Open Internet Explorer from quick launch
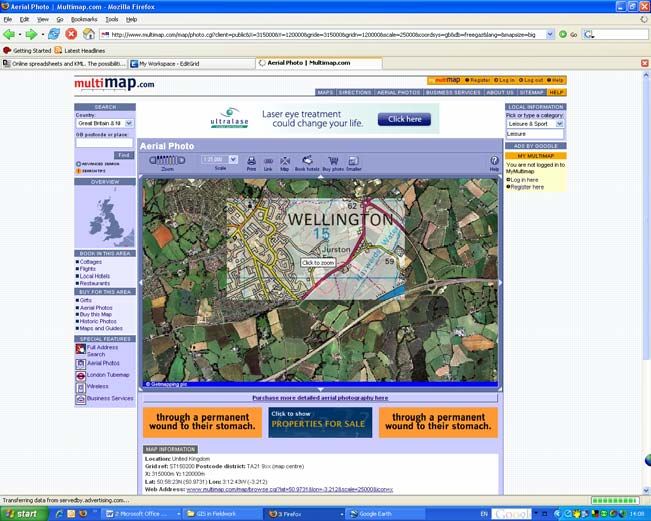651x521 pixels. click(59, 514)
